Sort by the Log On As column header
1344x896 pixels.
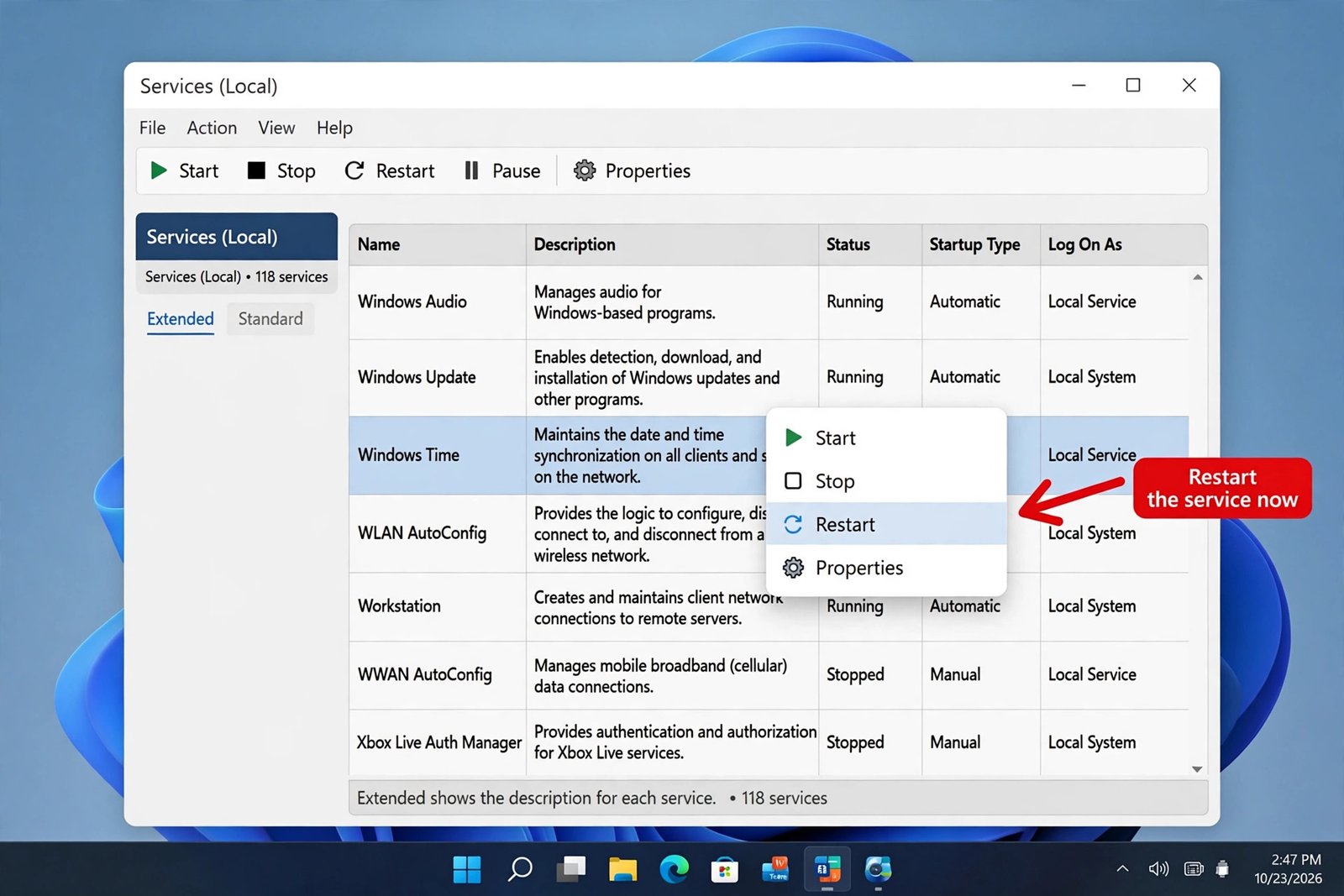point(1124,244)
